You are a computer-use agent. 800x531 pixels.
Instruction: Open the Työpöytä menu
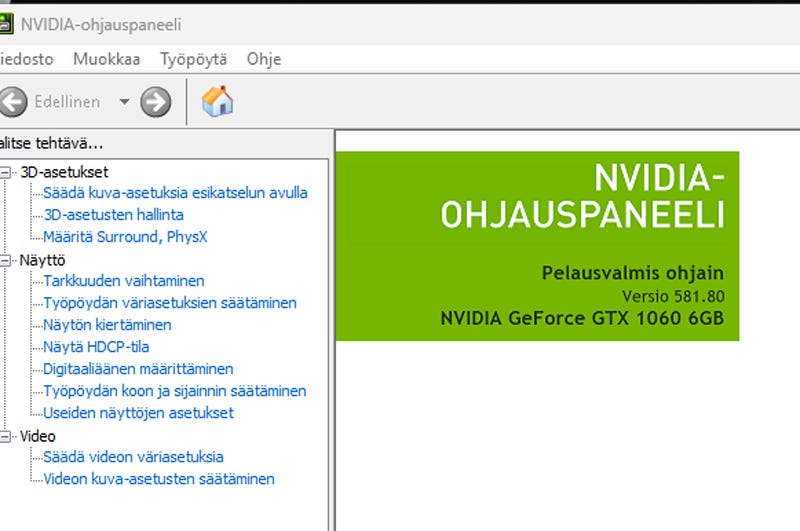pos(193,59)
